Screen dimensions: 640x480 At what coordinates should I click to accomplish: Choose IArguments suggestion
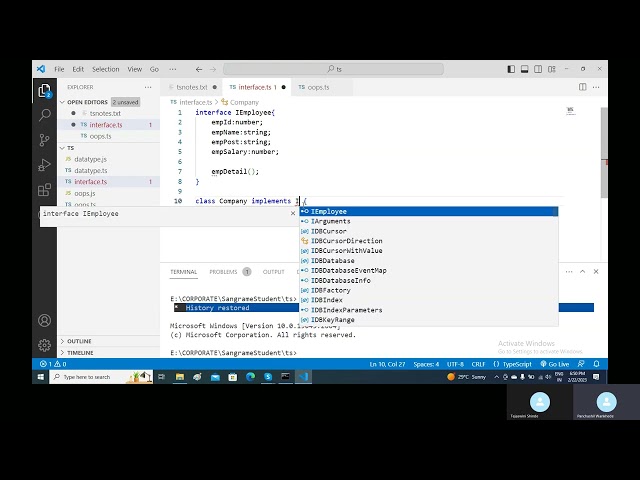pyautogui.click(x=429, y=221)
